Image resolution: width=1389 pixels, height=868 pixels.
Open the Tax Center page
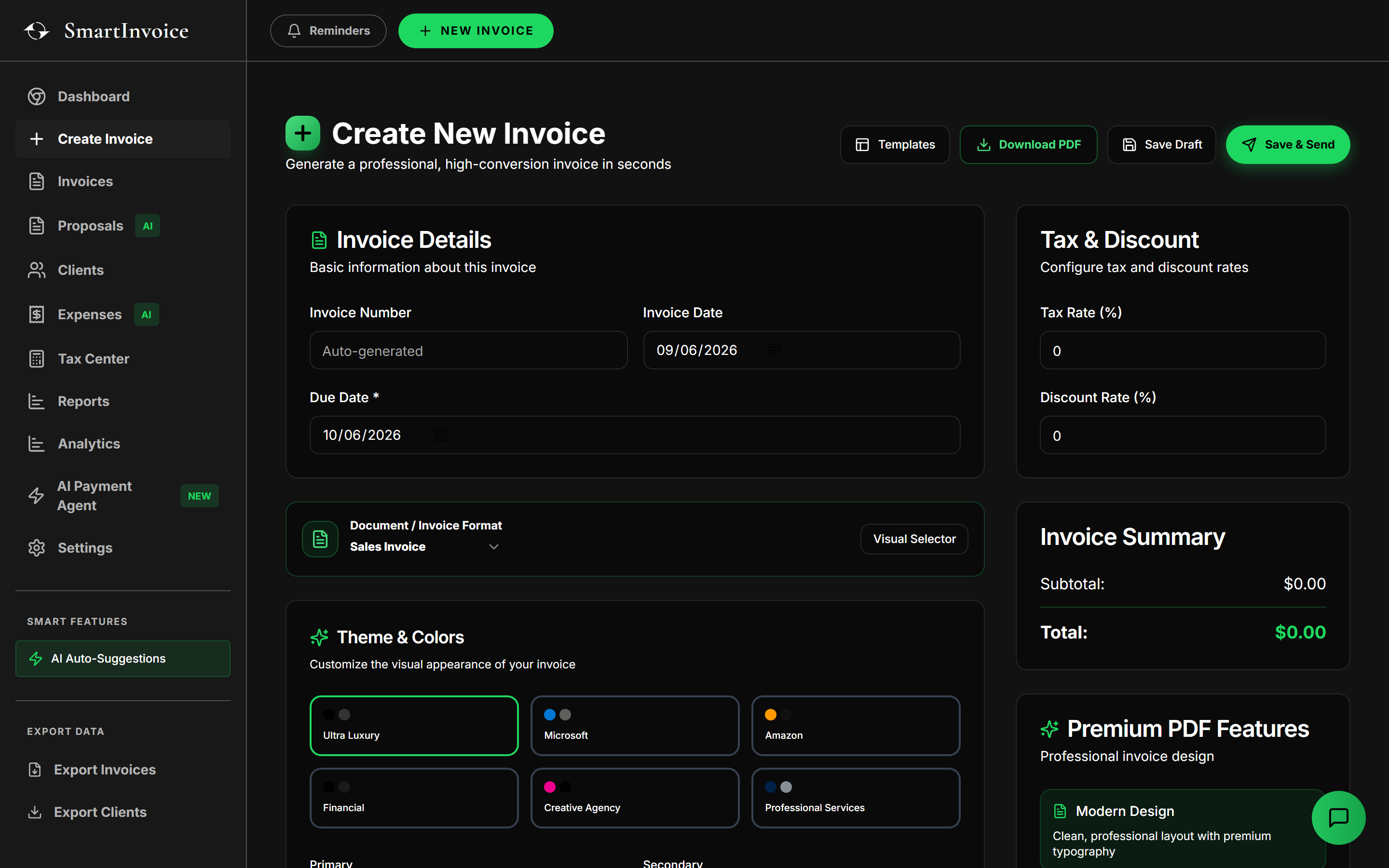coord(123,359)
